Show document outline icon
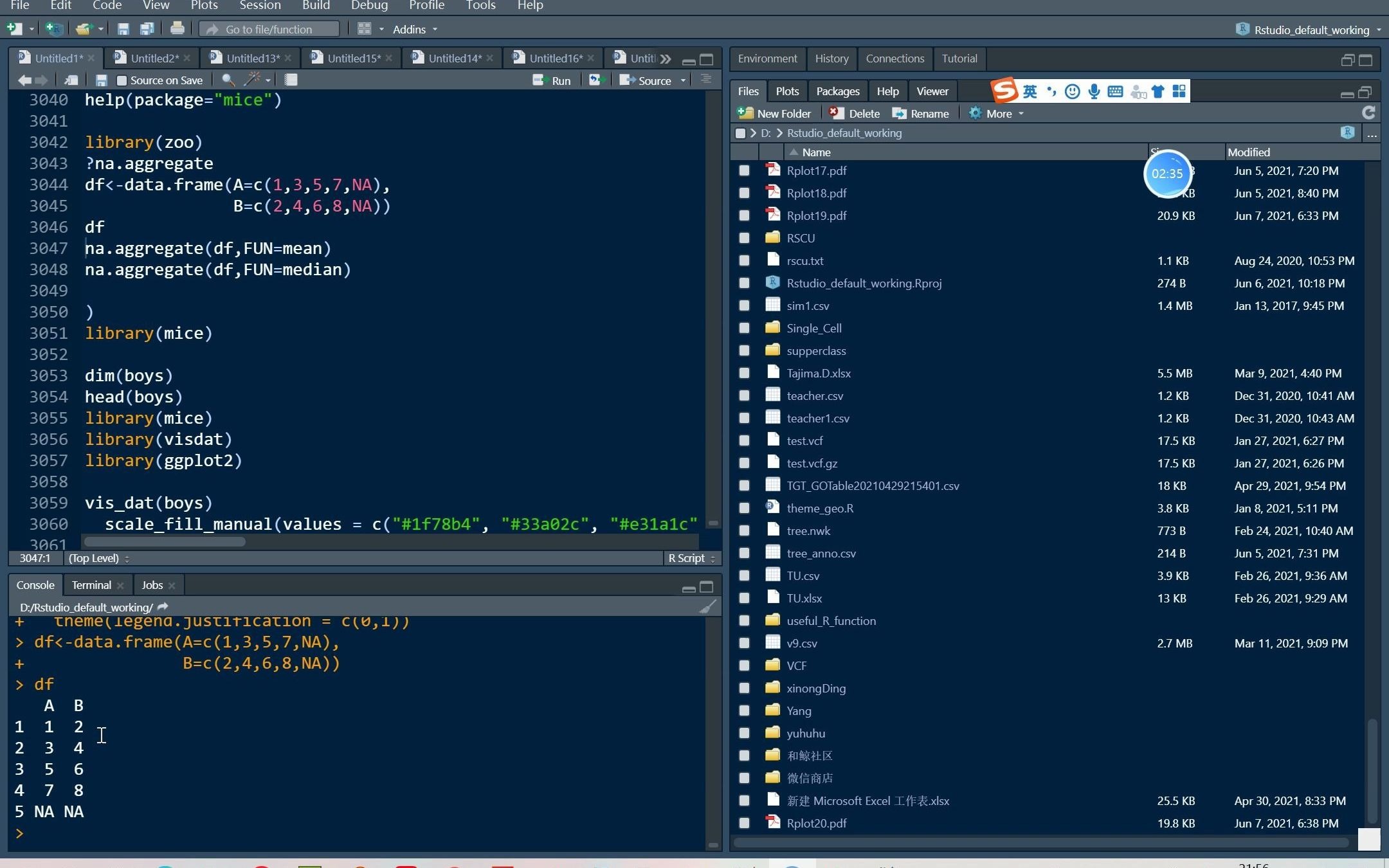Viewport: 1389px width, 868px height. (x=706, y=80)
